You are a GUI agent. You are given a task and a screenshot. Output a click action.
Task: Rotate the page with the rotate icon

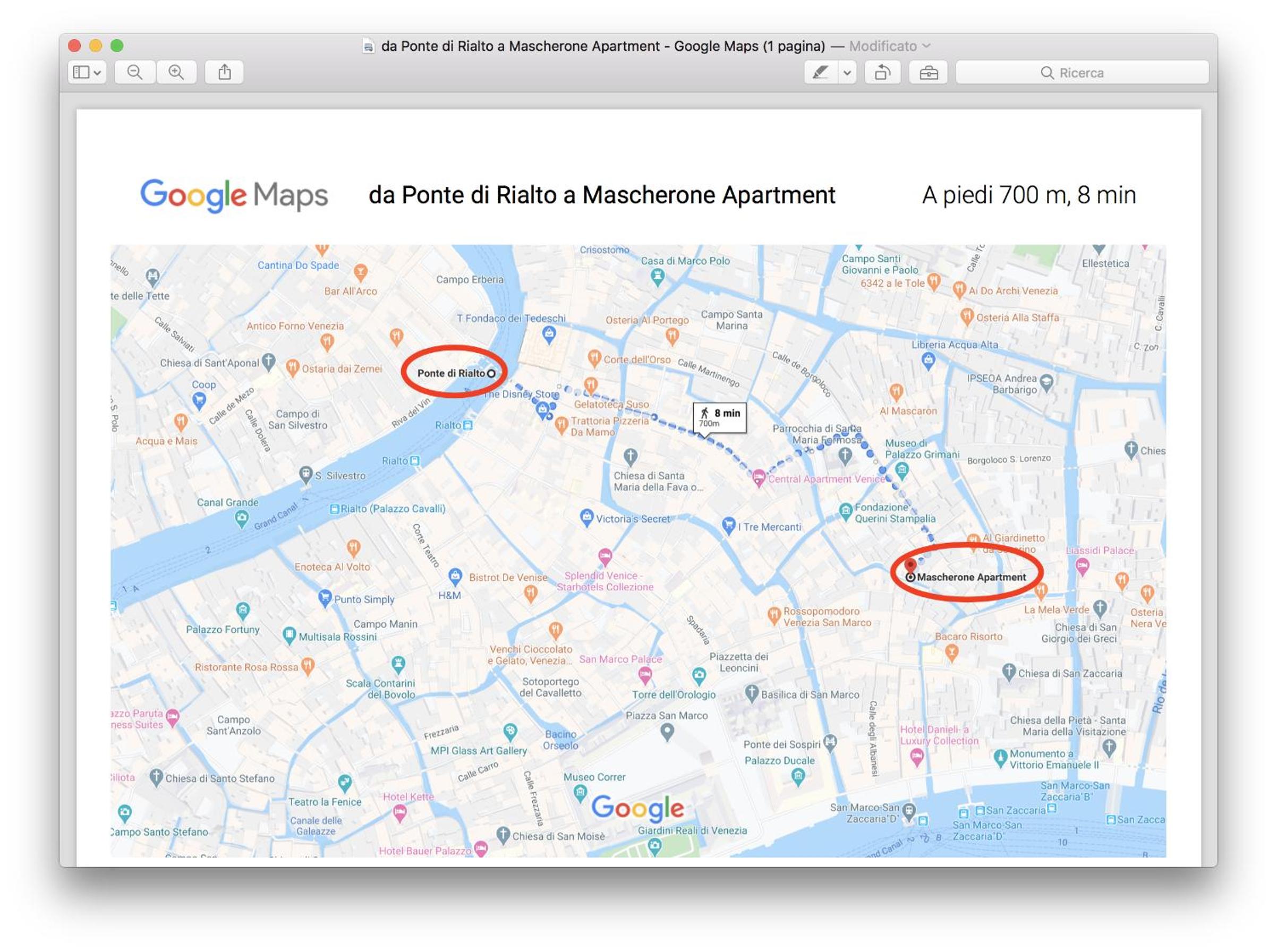pyautogui.click(x=883, y=73)
